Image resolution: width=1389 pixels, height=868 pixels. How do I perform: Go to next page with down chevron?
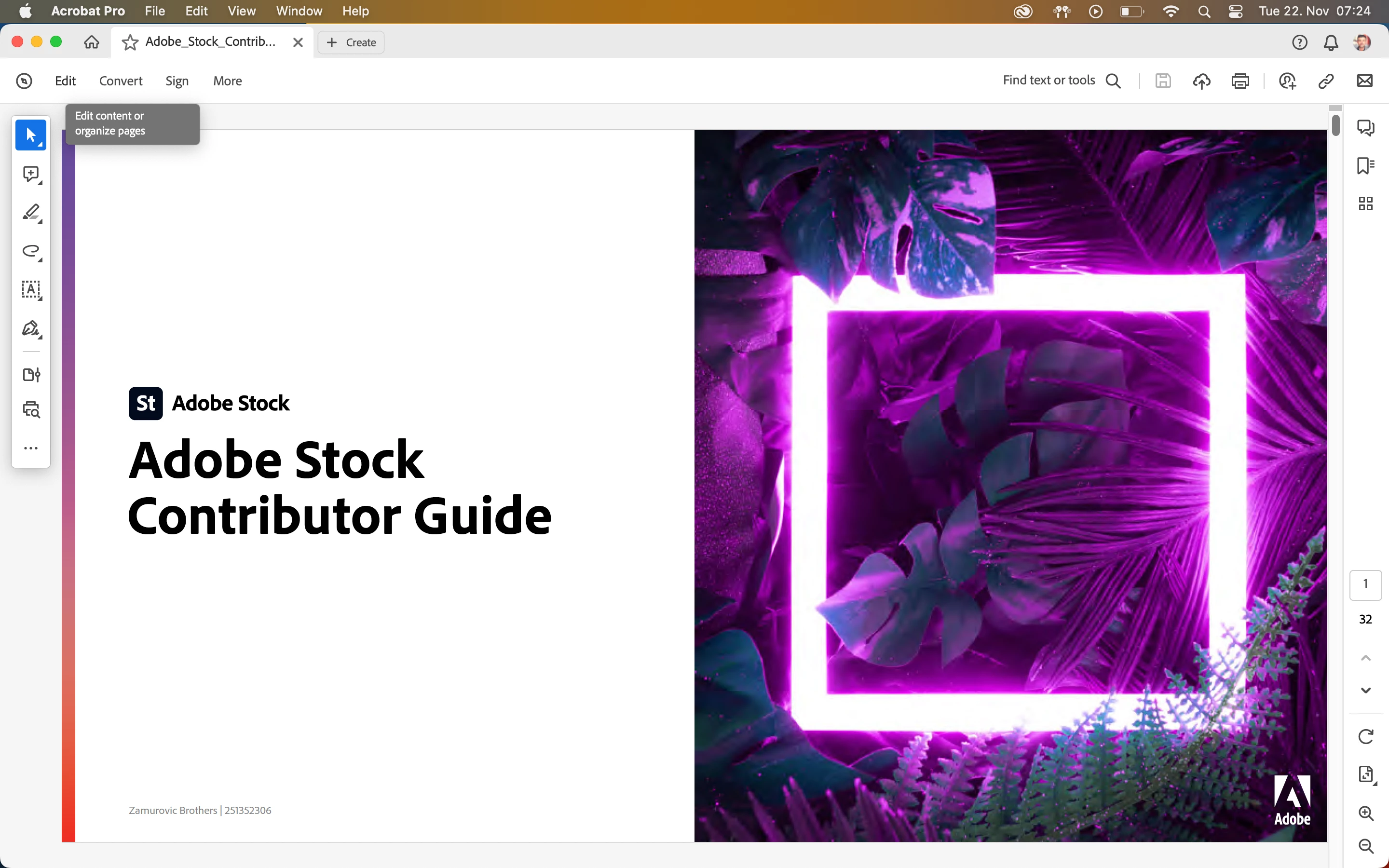point(1365,690)
